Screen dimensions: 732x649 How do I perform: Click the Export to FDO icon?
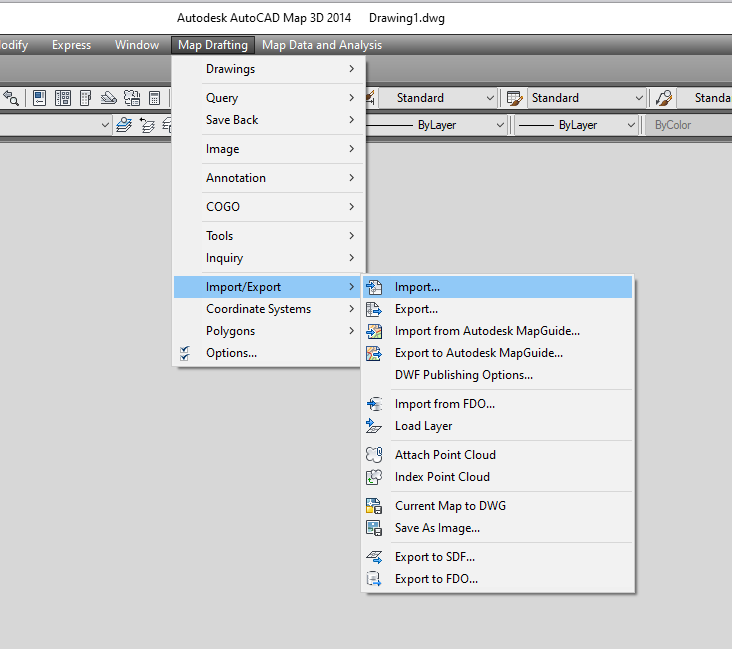pos(374,579)
